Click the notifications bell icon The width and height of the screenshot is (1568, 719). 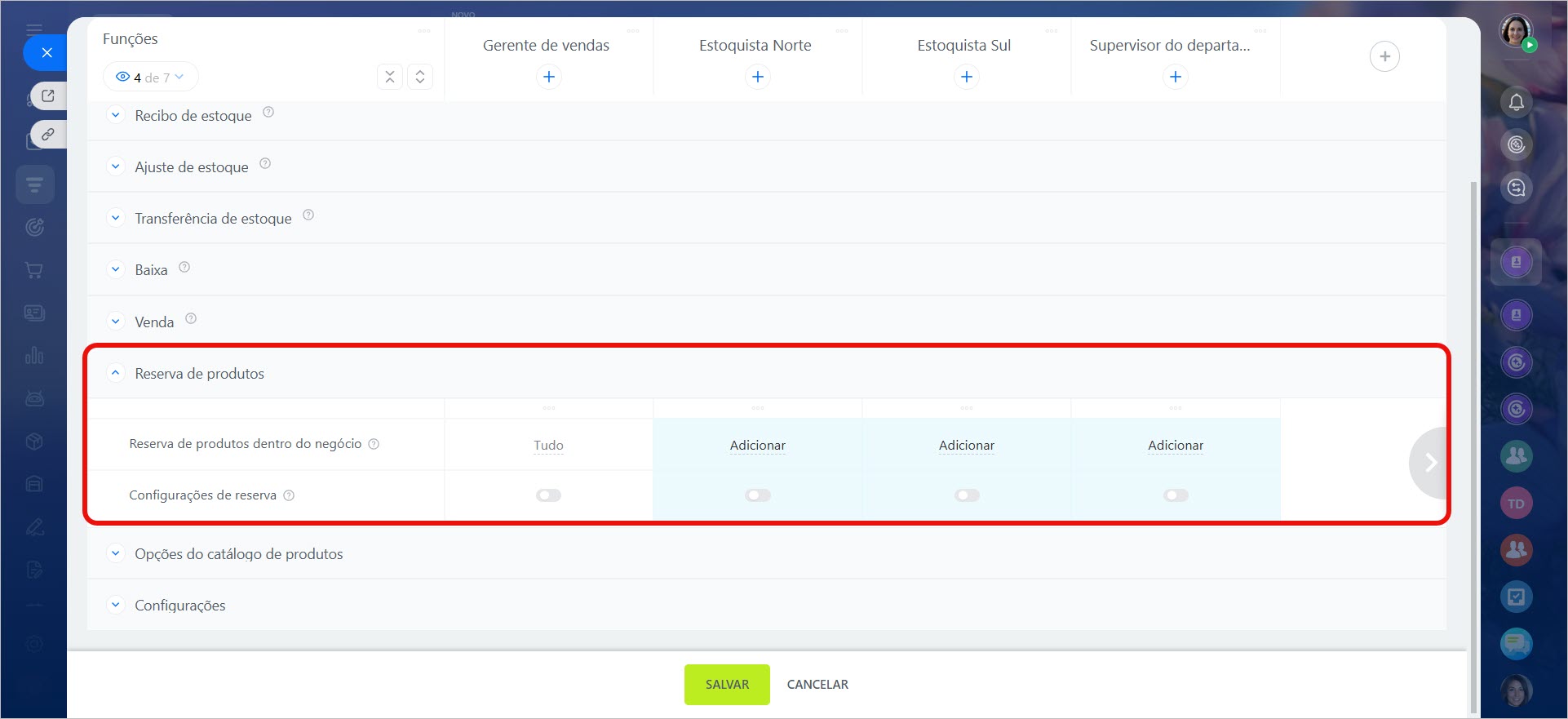(1516, 103)
